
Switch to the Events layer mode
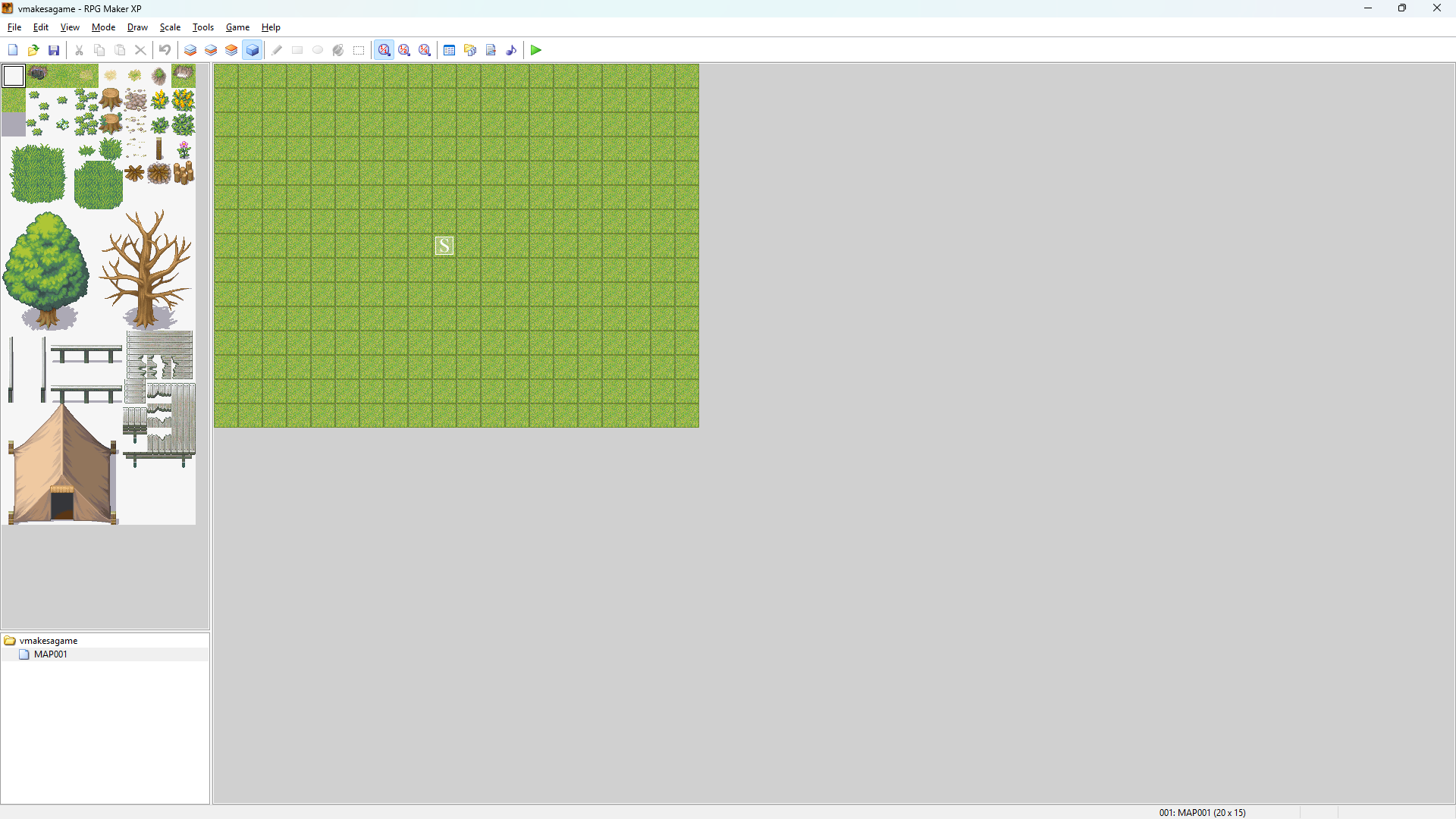pyautogui.click(x=253, y=50)
